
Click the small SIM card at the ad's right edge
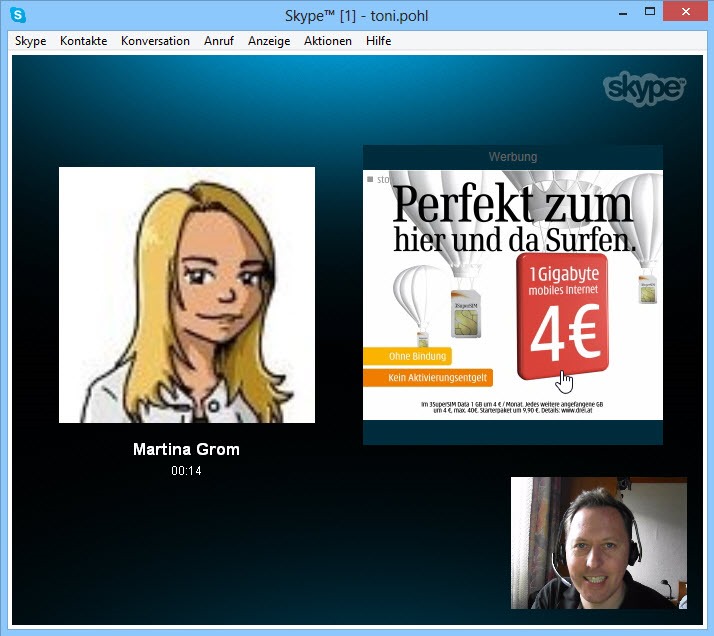[x=647, y=286]
